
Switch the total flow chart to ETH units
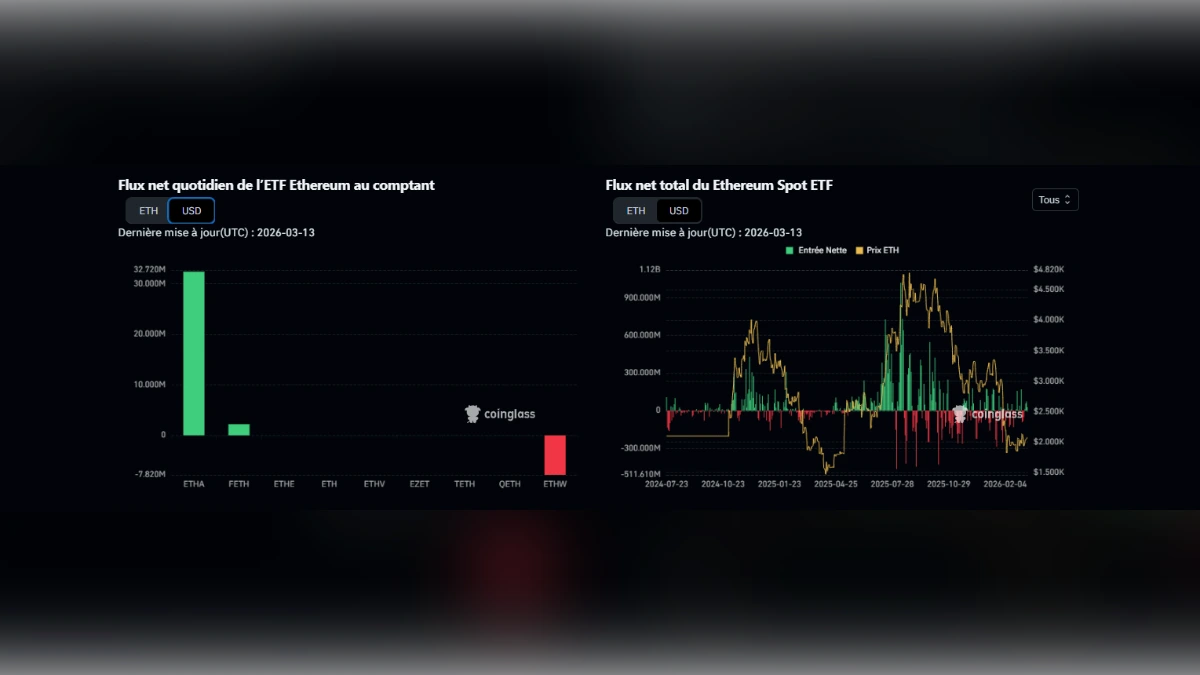coord(634,210)
